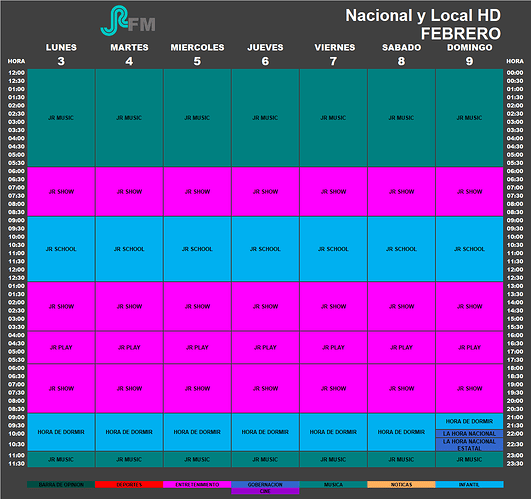Open Miercoles overnight JR MUSIC block at 12:00
This screenshot has width=531, height=499.
pos(197,117)
